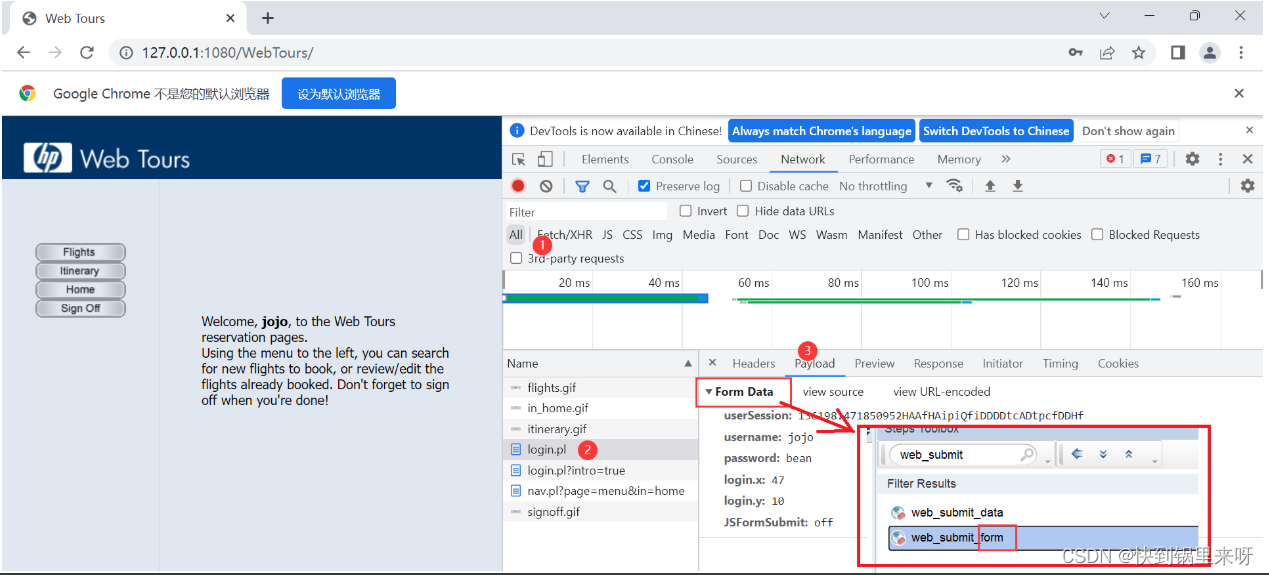Click the Network filter text field

586,212
